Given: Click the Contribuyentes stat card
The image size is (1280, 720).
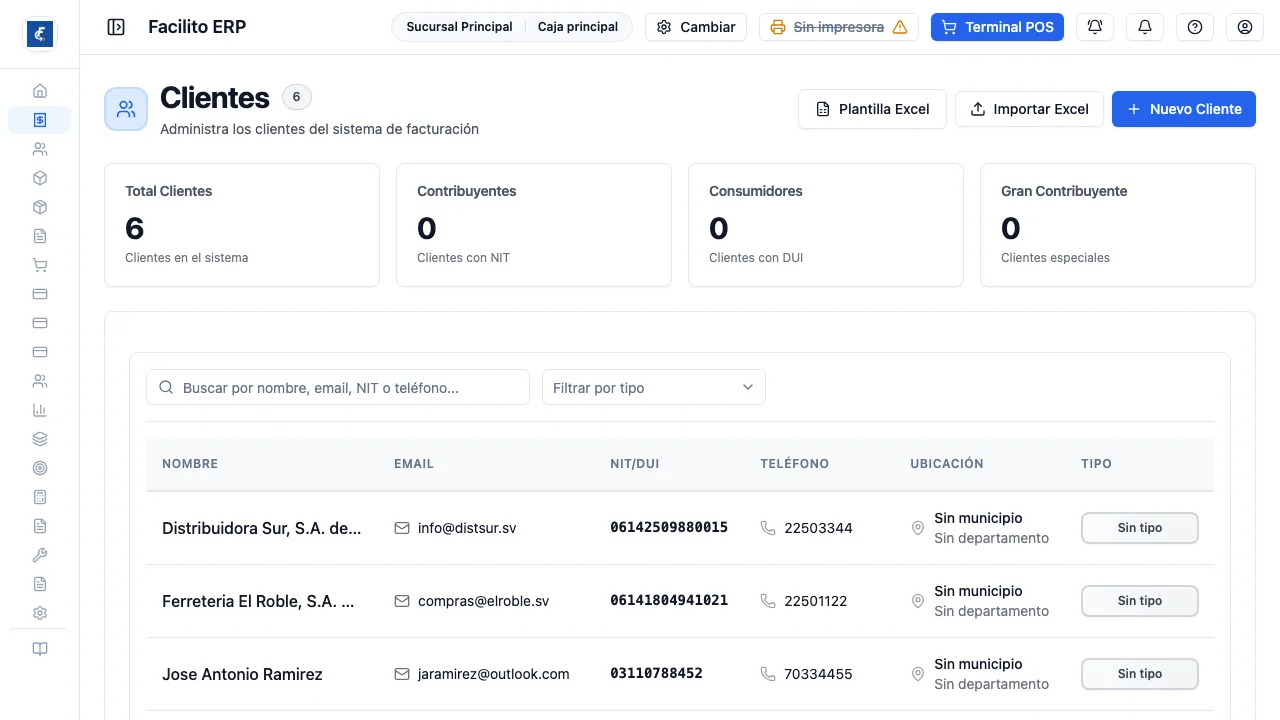Looking at the screenshot, I should pos(534,225).
